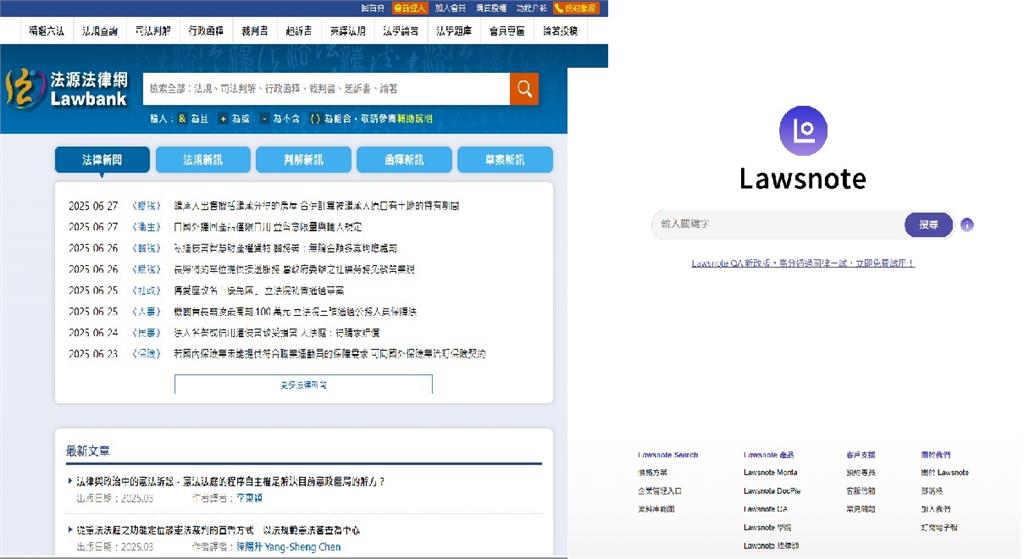Click the 加入會員 link in top bar

point(451,8)
